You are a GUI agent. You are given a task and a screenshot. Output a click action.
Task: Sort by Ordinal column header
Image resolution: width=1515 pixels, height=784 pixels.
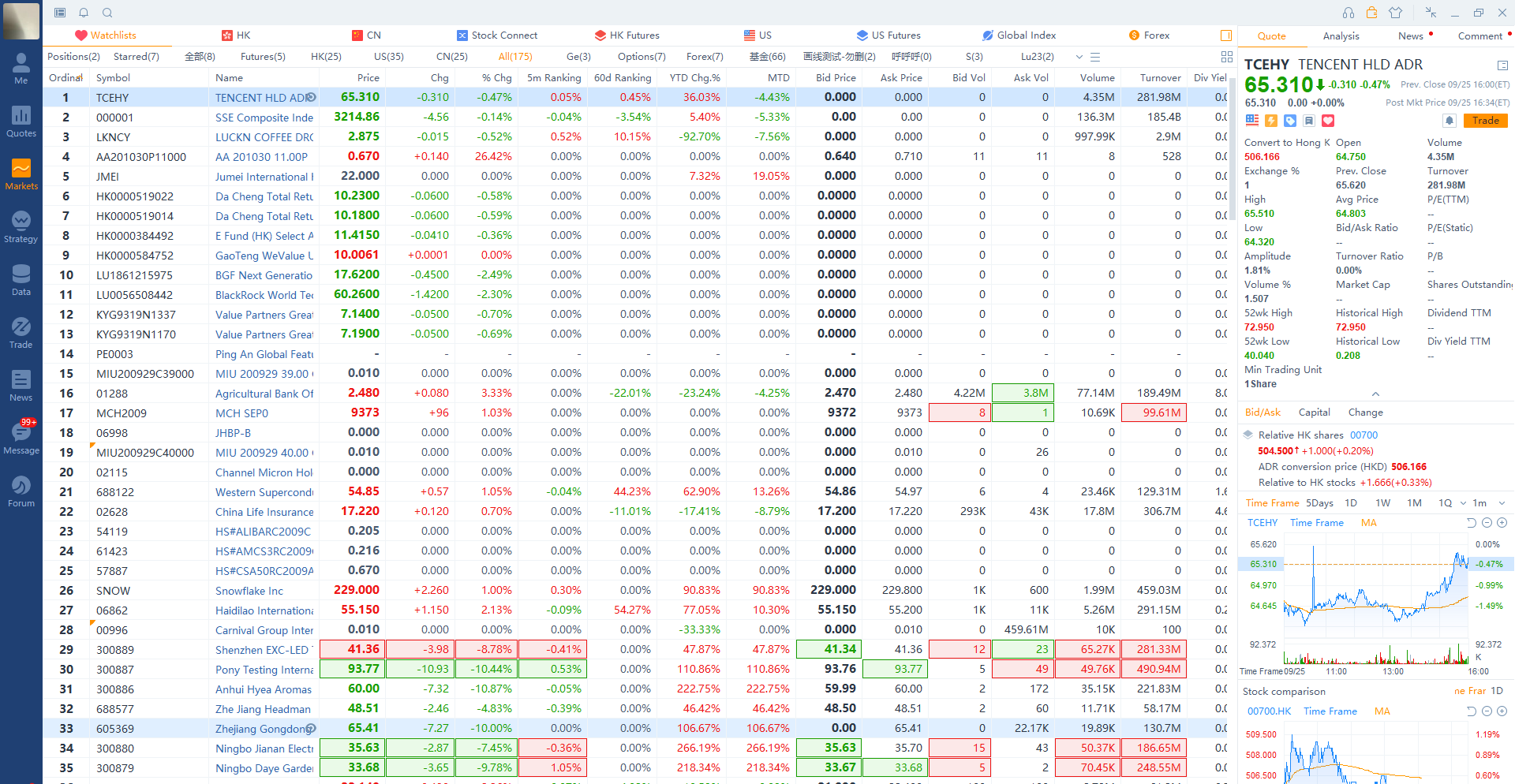tap(65, 77)
